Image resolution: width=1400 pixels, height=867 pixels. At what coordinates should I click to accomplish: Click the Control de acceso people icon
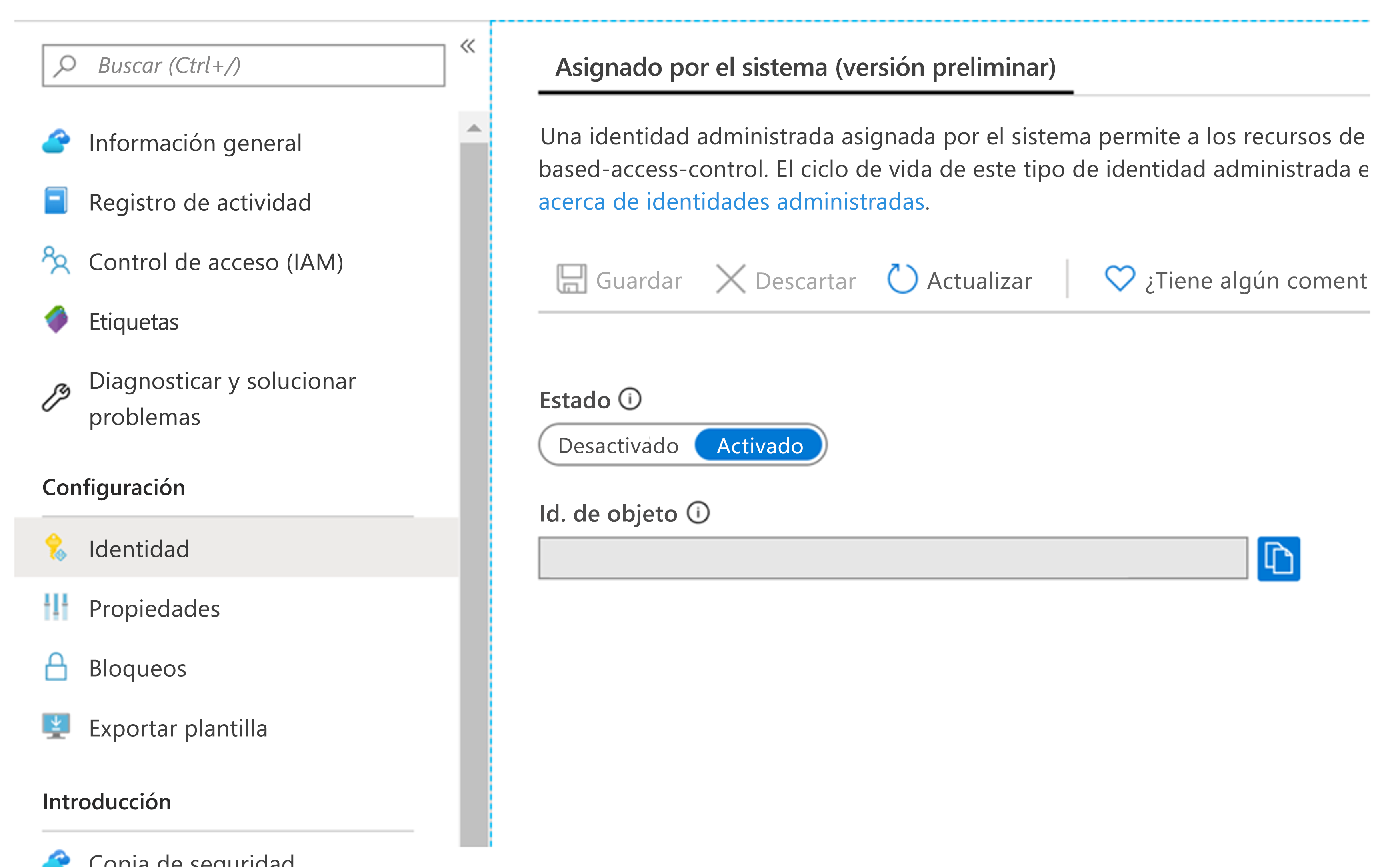click(x=56, y=261)
